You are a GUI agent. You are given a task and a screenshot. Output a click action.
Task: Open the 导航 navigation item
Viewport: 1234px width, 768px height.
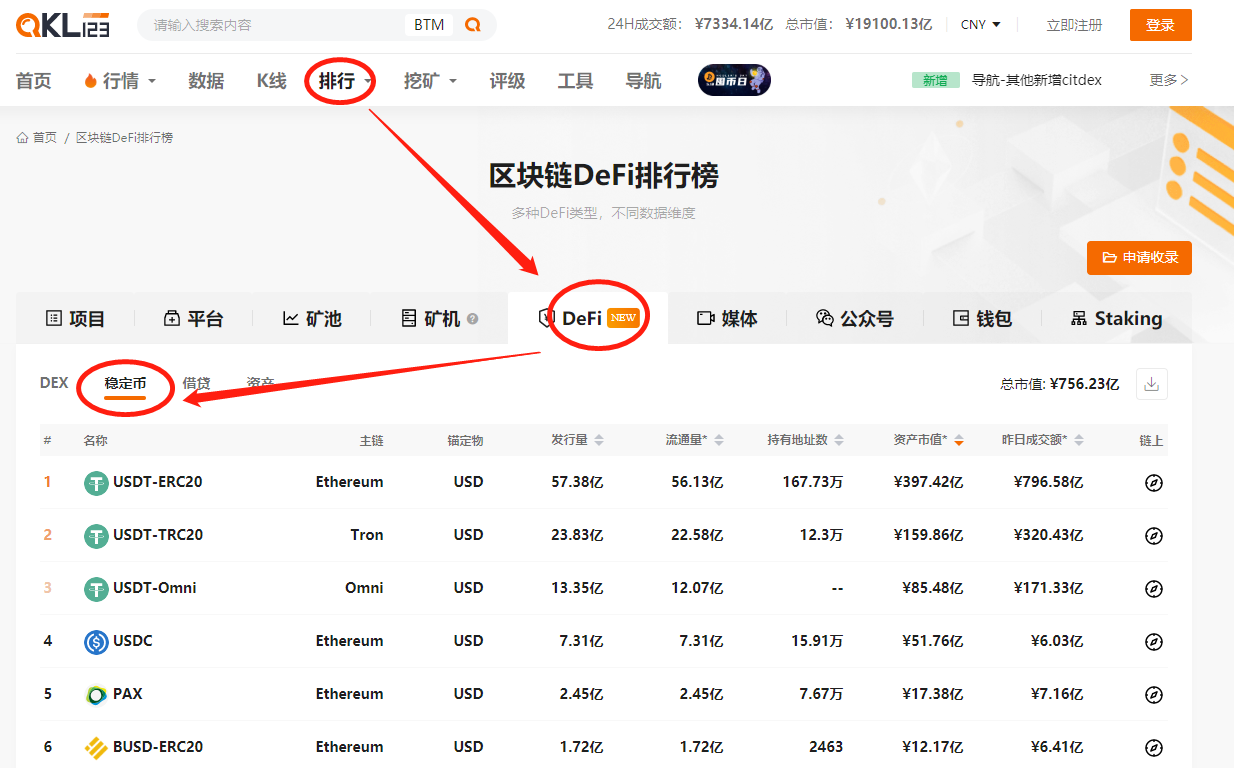tap(643, 81)
